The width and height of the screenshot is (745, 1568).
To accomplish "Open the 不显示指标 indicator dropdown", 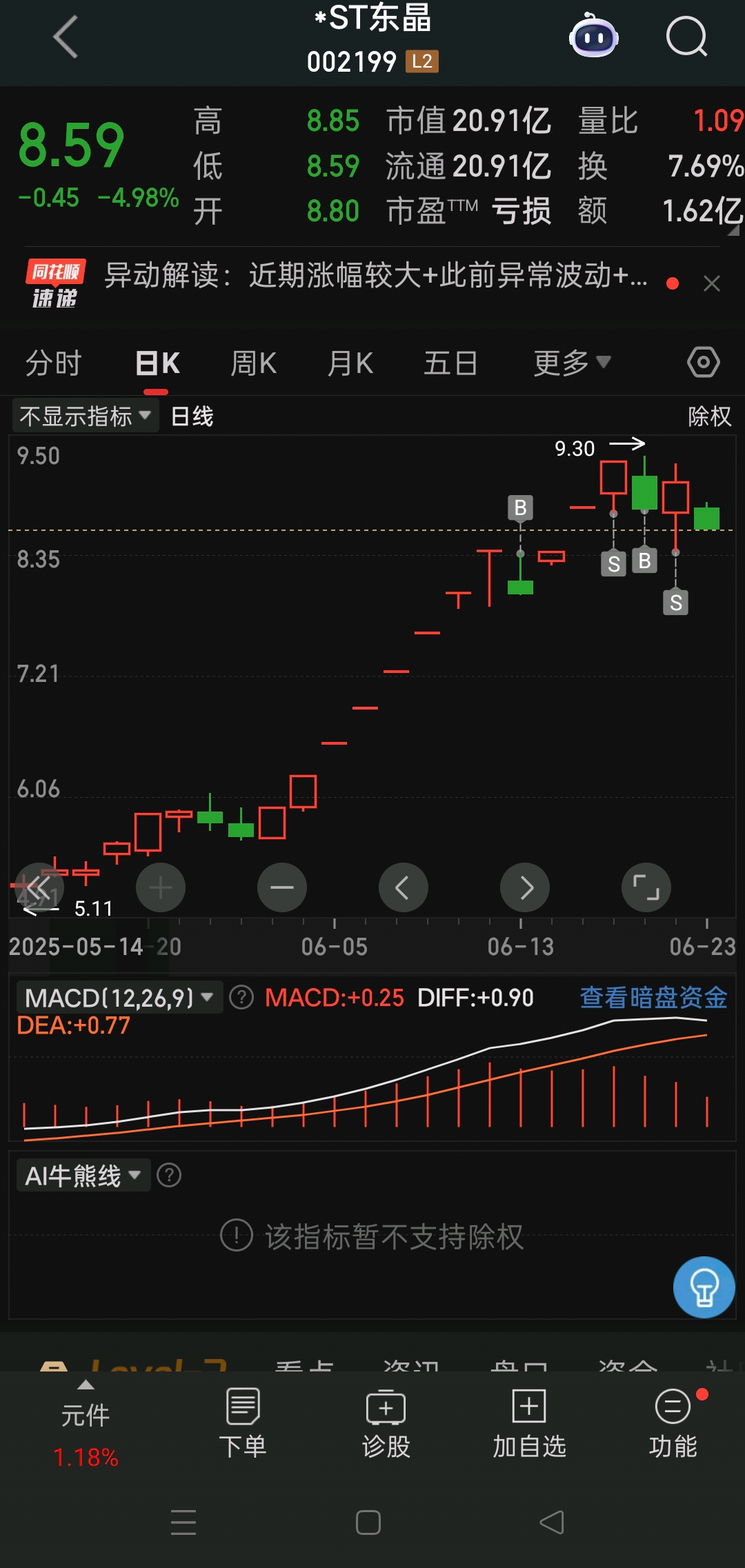I will pyautogui.click(x=86, y=416).
